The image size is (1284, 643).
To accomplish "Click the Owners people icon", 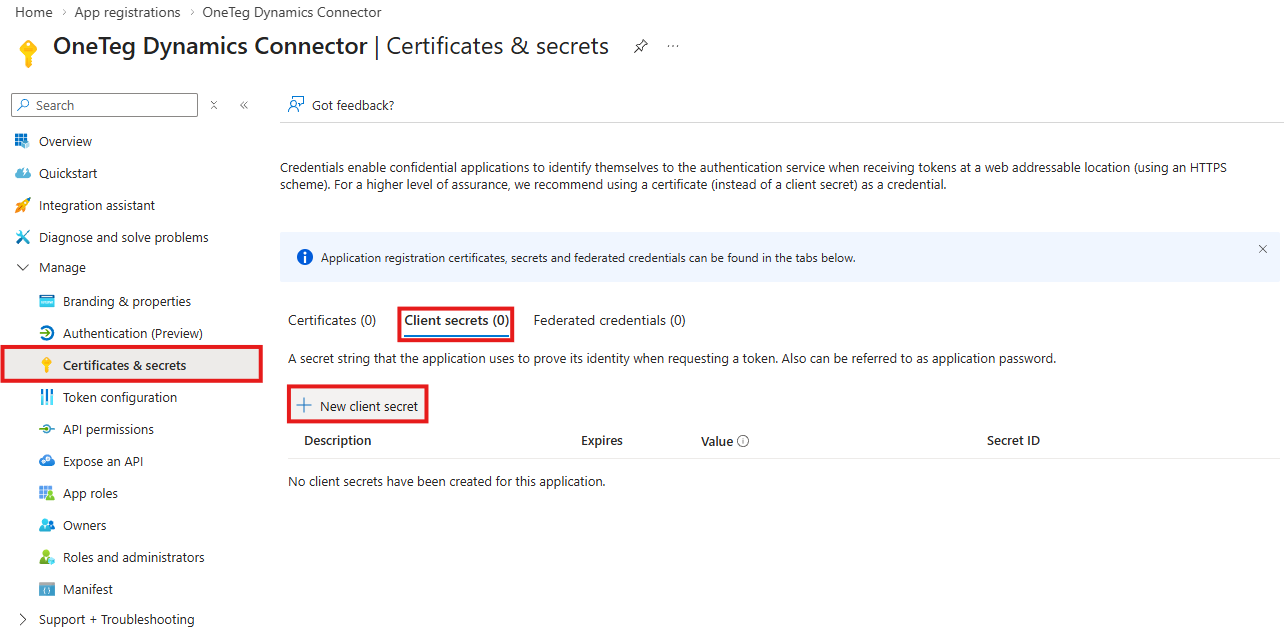I will 46,525.
